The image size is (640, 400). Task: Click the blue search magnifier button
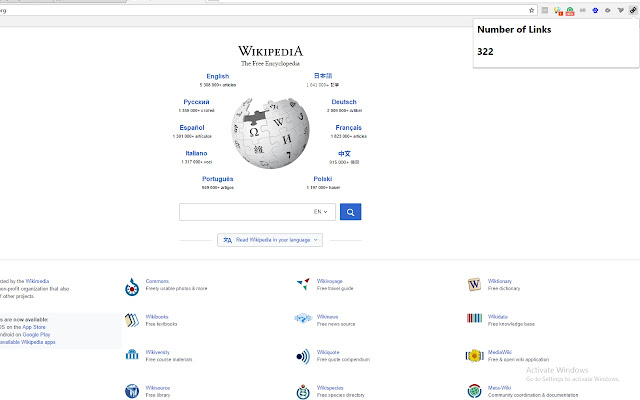[x=351, y=212]
